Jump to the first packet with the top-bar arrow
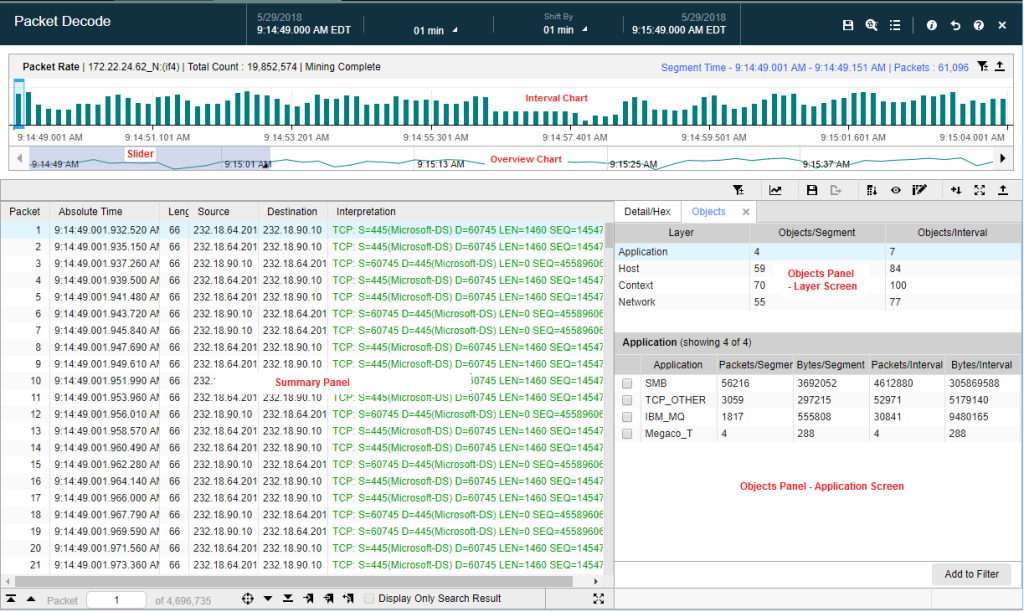The image size is (1024, 612). pos(11,598)
